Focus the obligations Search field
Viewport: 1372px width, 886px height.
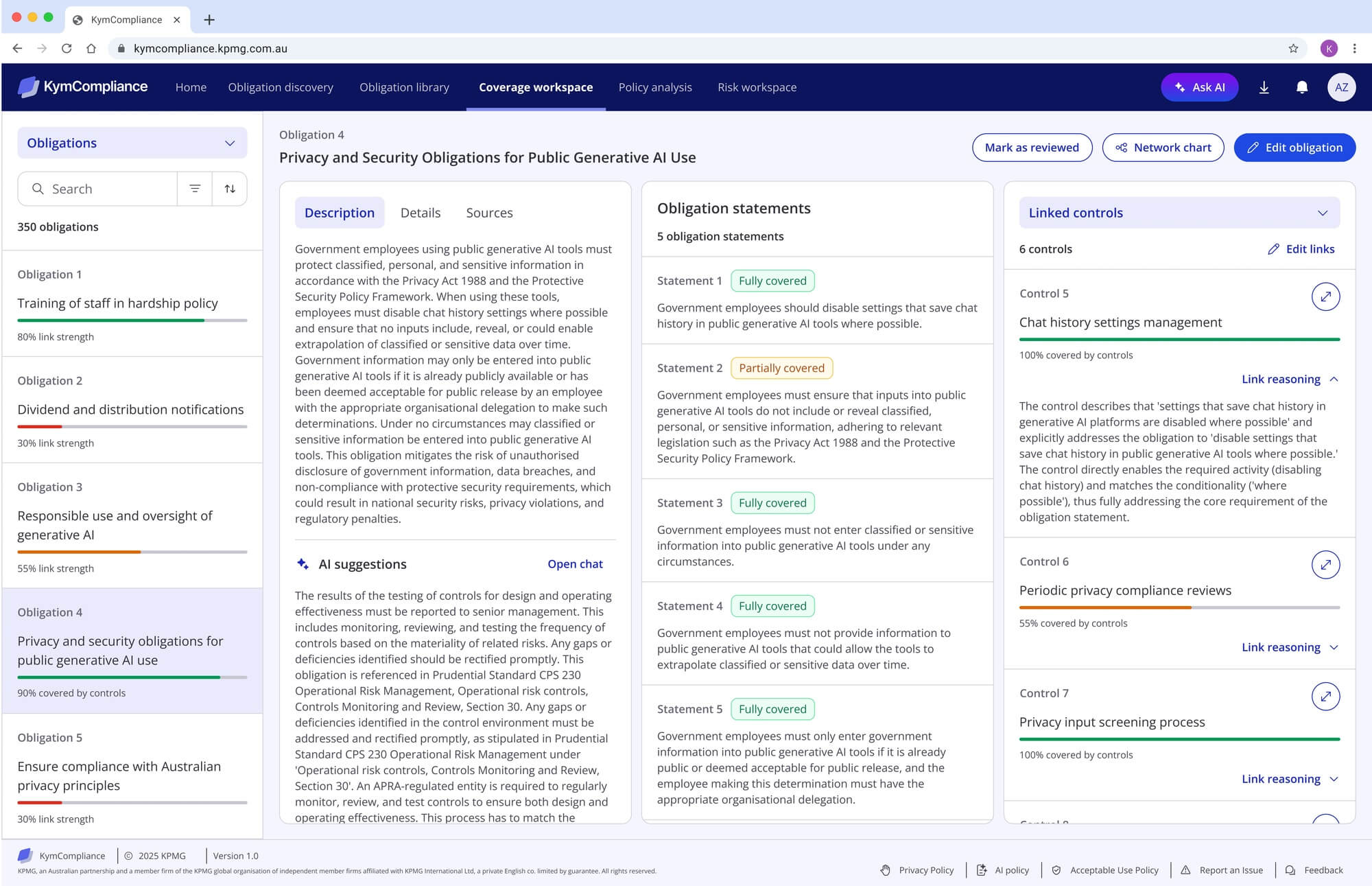point(97,189)
